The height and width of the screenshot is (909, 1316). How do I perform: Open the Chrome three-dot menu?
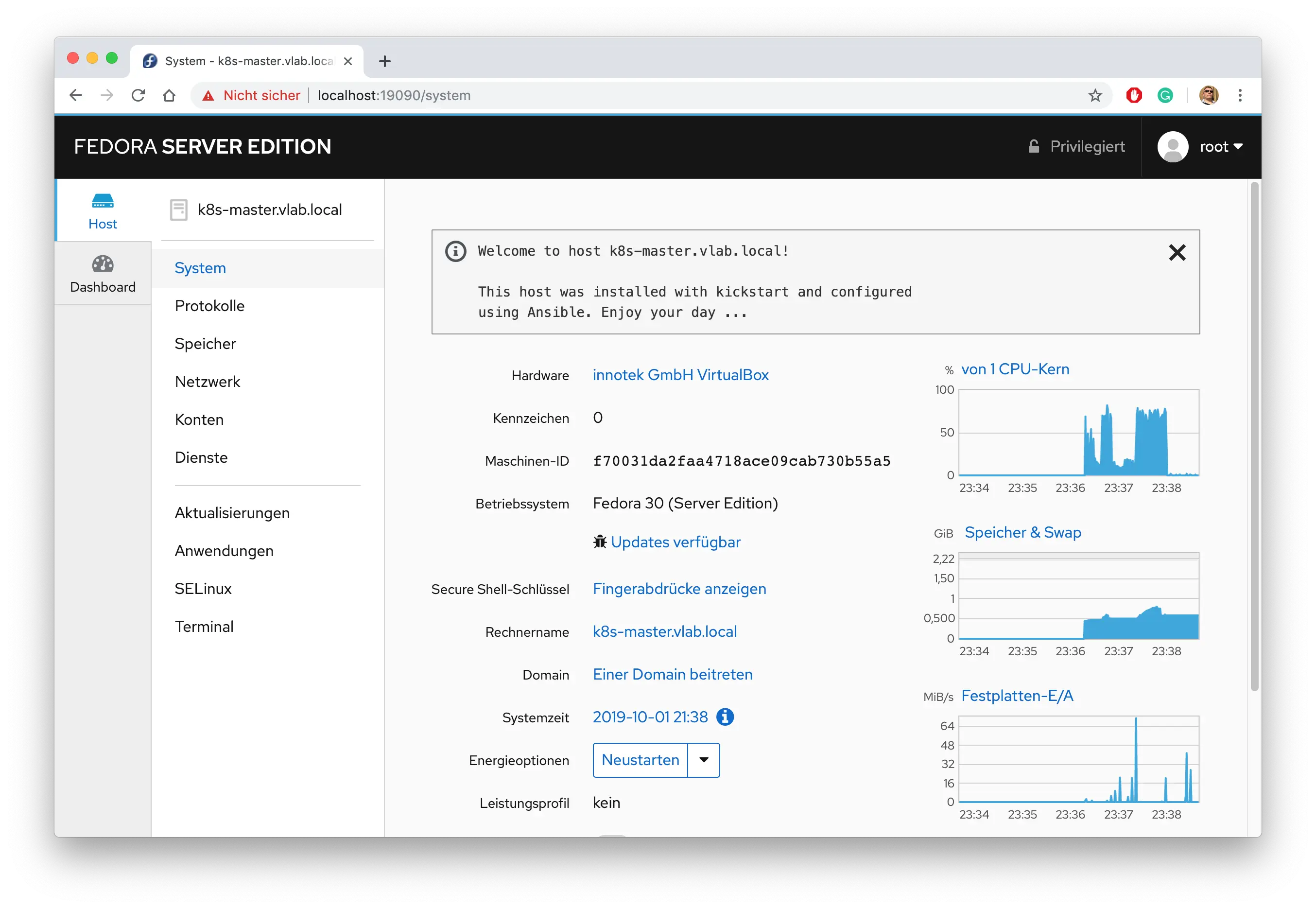1240,95
